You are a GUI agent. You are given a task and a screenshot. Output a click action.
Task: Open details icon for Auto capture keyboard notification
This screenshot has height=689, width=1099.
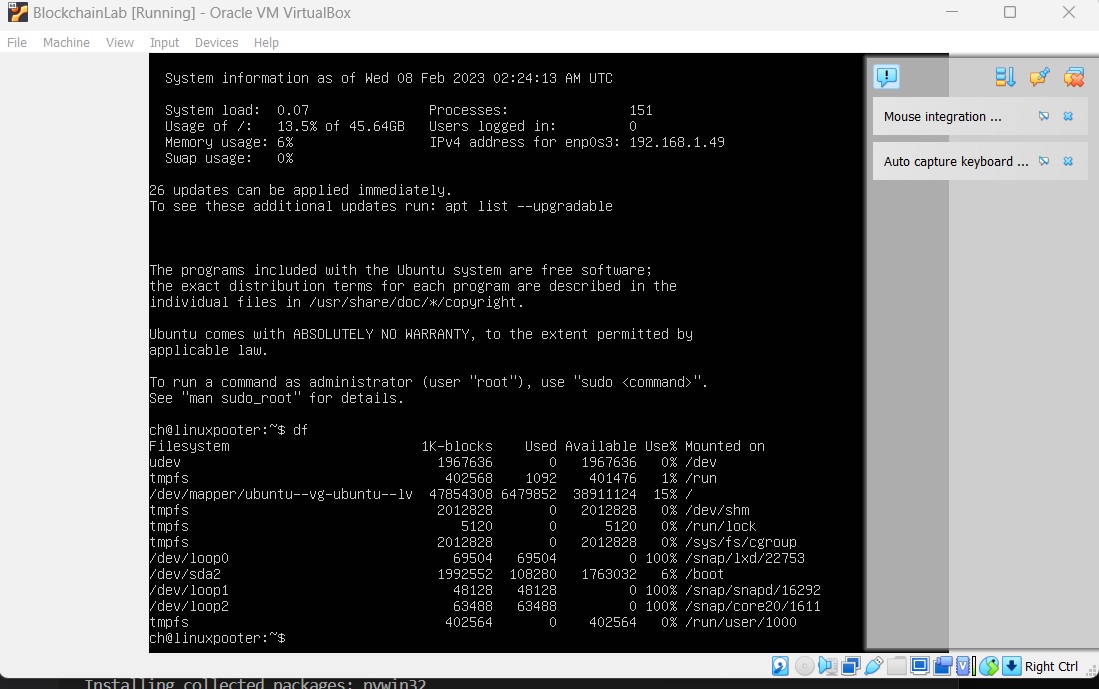[x=1044, y=161]
